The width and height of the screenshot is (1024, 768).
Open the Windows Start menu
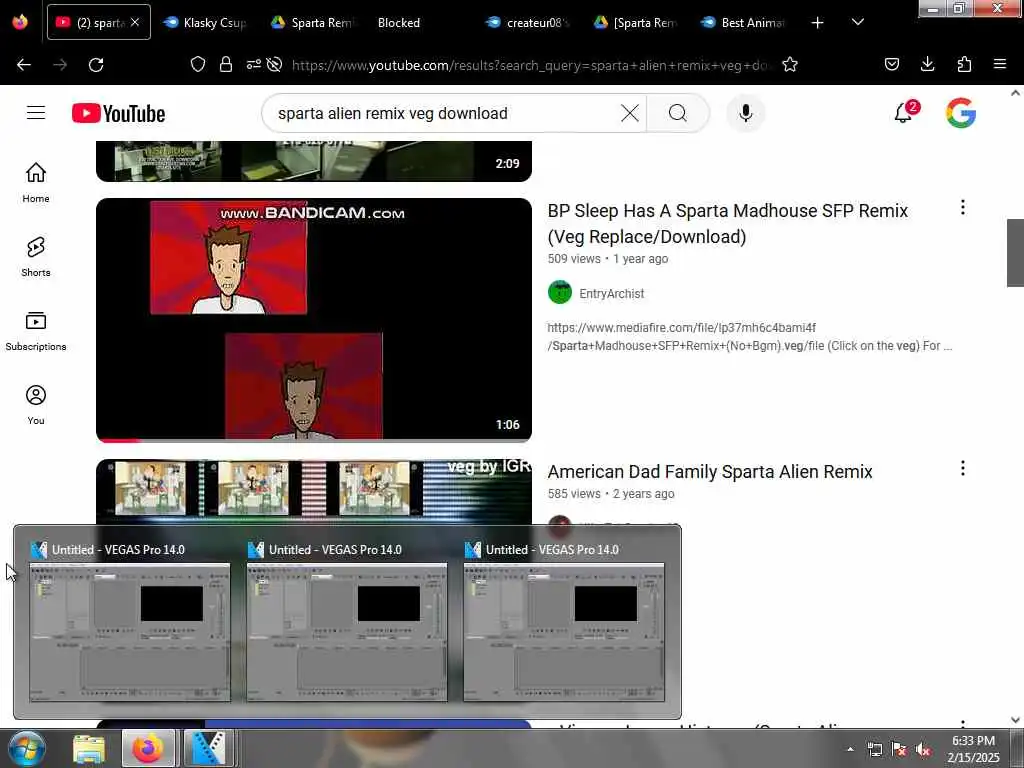(25, 748)
